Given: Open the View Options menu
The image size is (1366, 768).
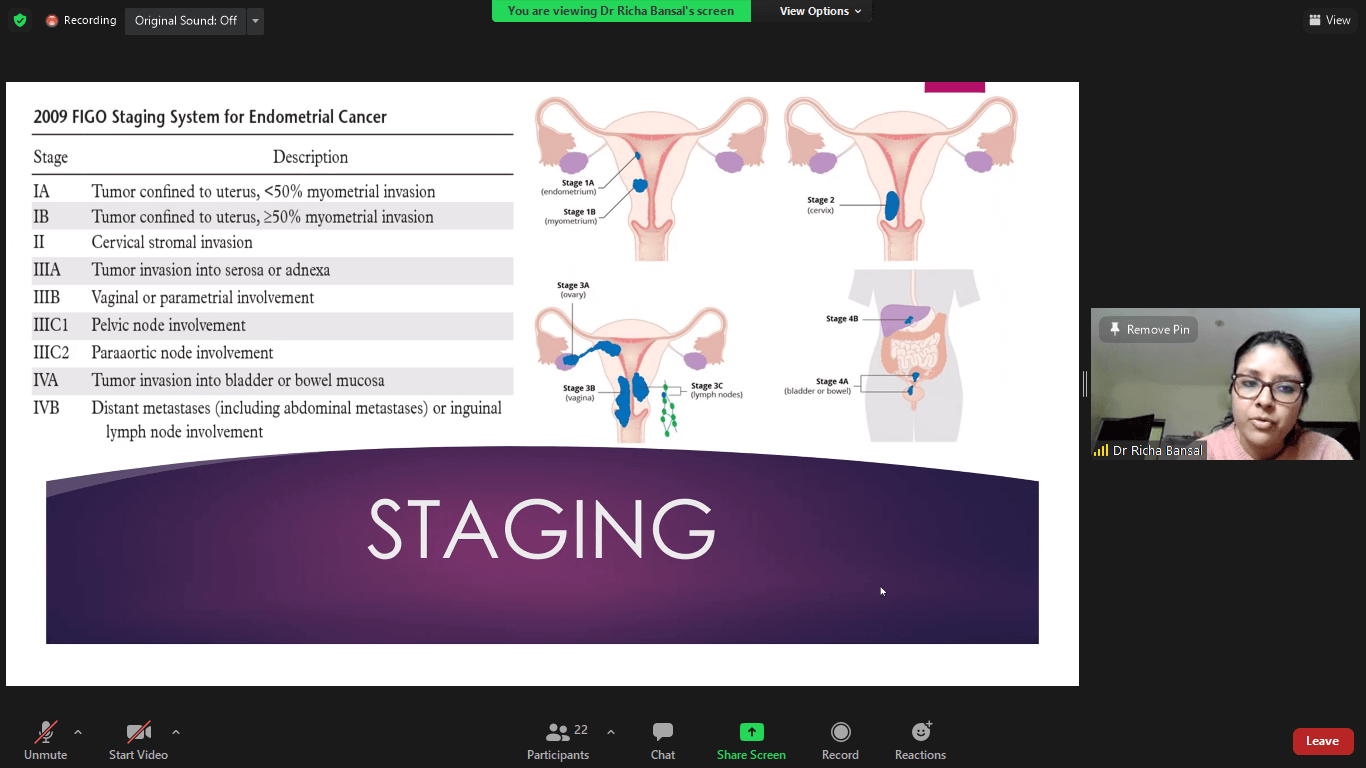Looking at the screenshot, I should pyautogui.click(x=820, y=11).
